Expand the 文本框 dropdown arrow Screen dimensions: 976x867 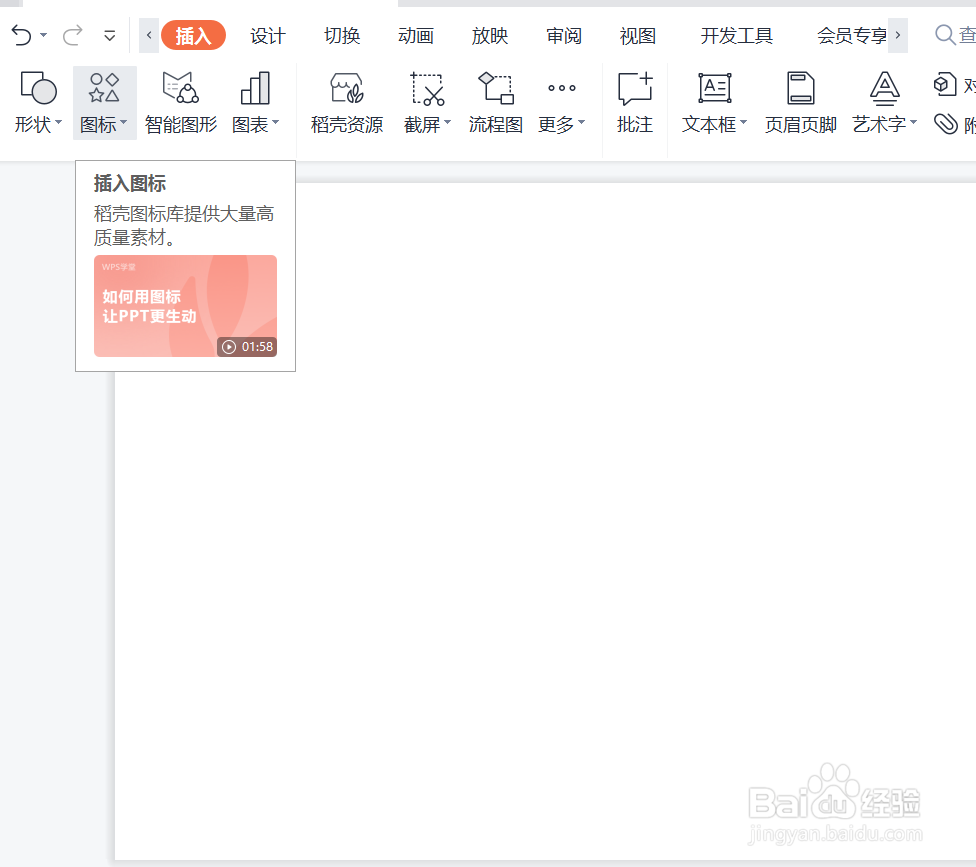tap(743, 123)
